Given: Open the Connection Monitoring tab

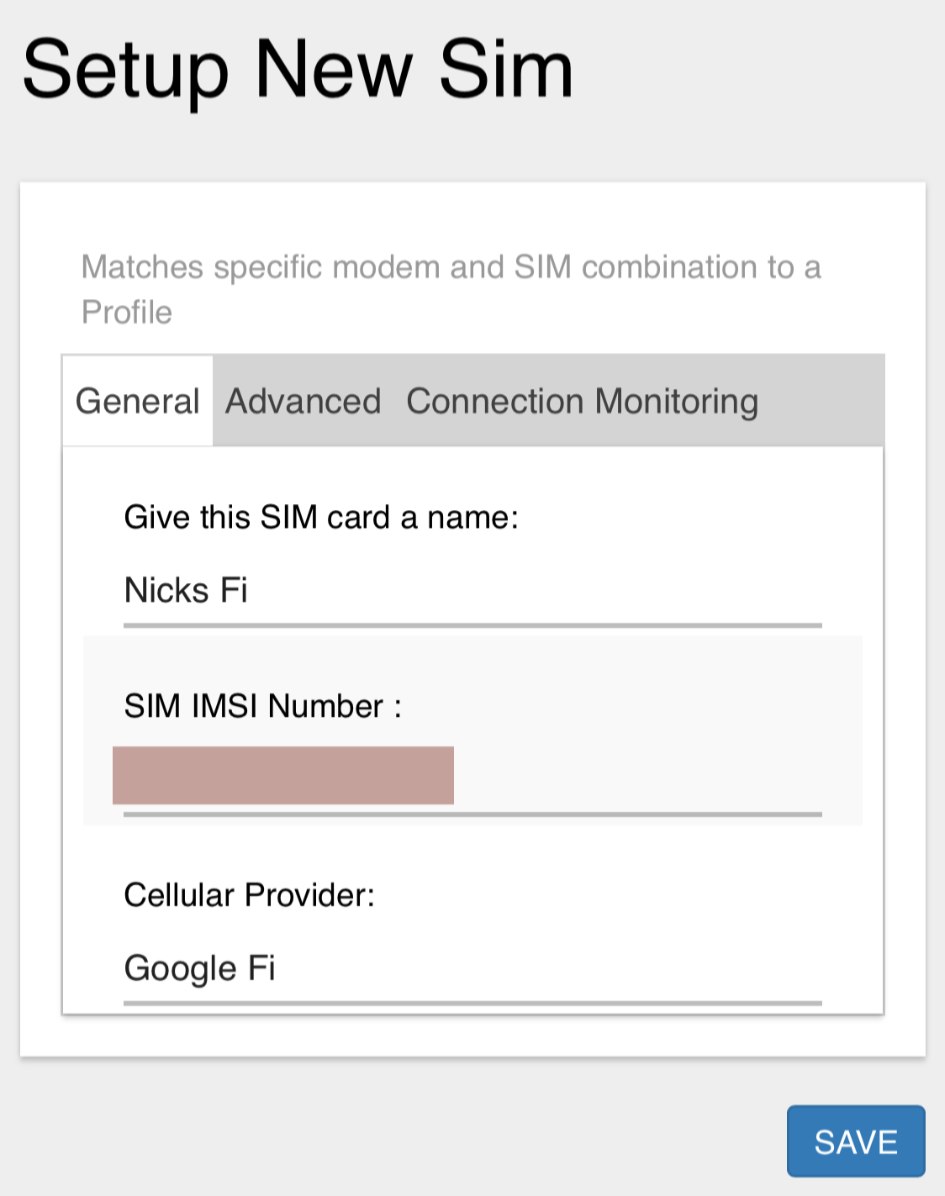Looking at the screenshot, I should (x=581, y=401).
